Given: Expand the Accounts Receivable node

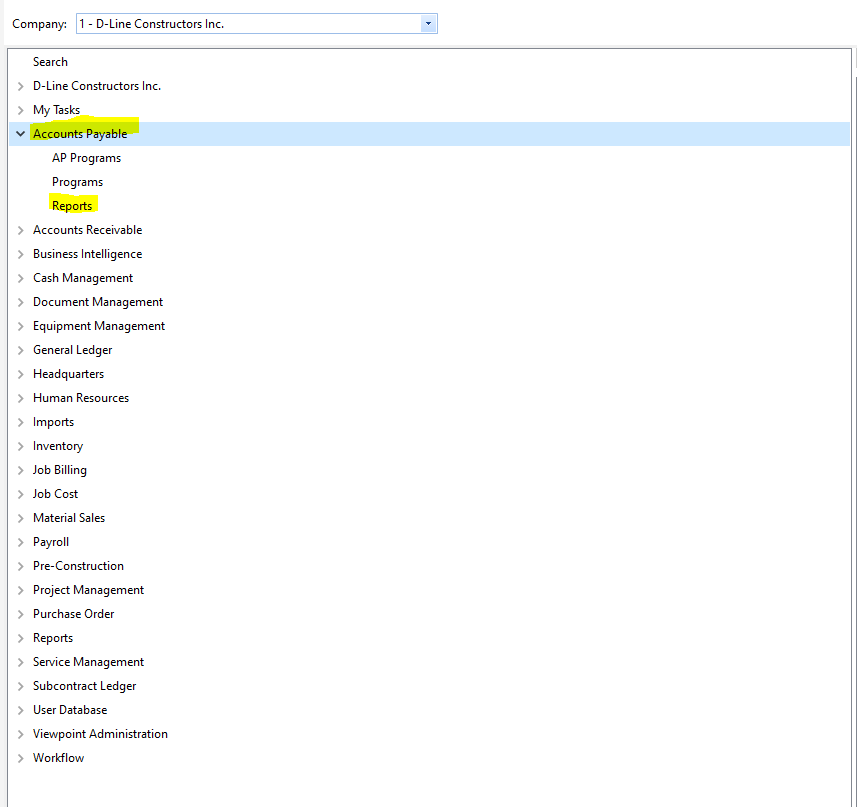Looking at the screenshot, I should [21, 231].
